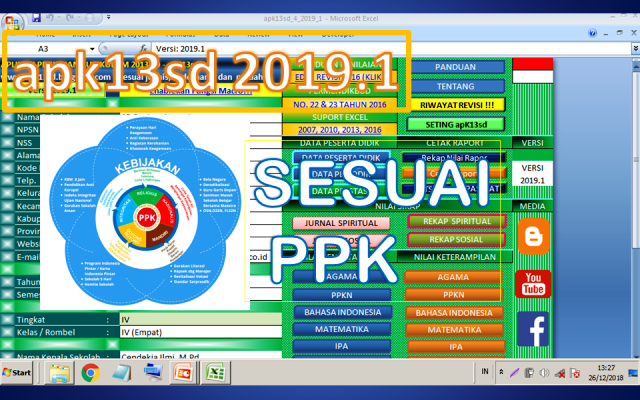Click the small icon beside Kelas / Rombel

[x=7, y=332]
